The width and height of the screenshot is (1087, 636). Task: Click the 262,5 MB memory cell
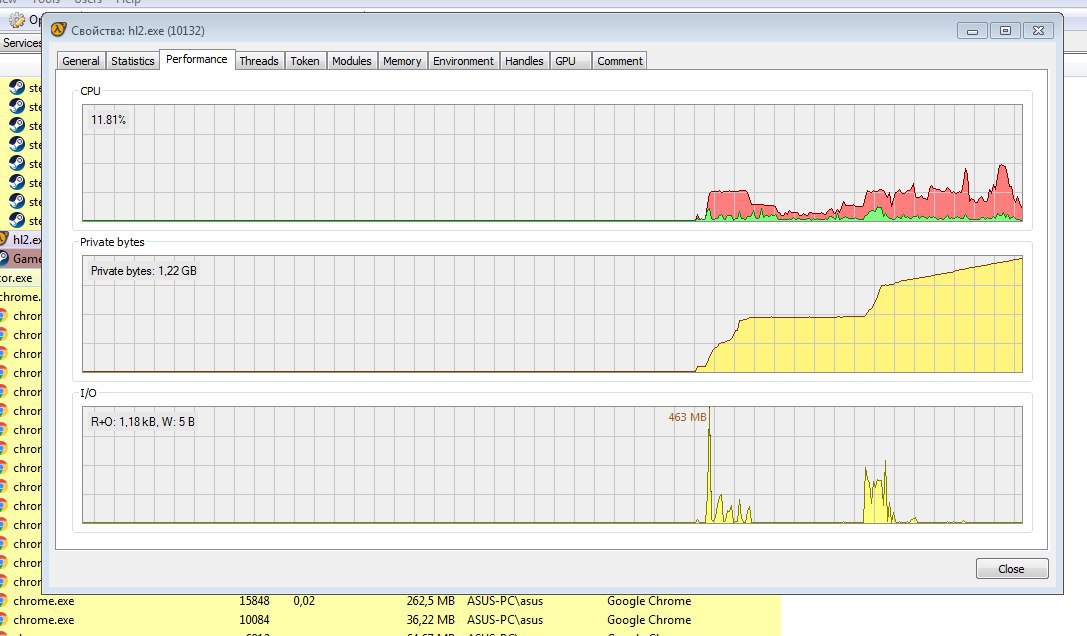(431, 601)
